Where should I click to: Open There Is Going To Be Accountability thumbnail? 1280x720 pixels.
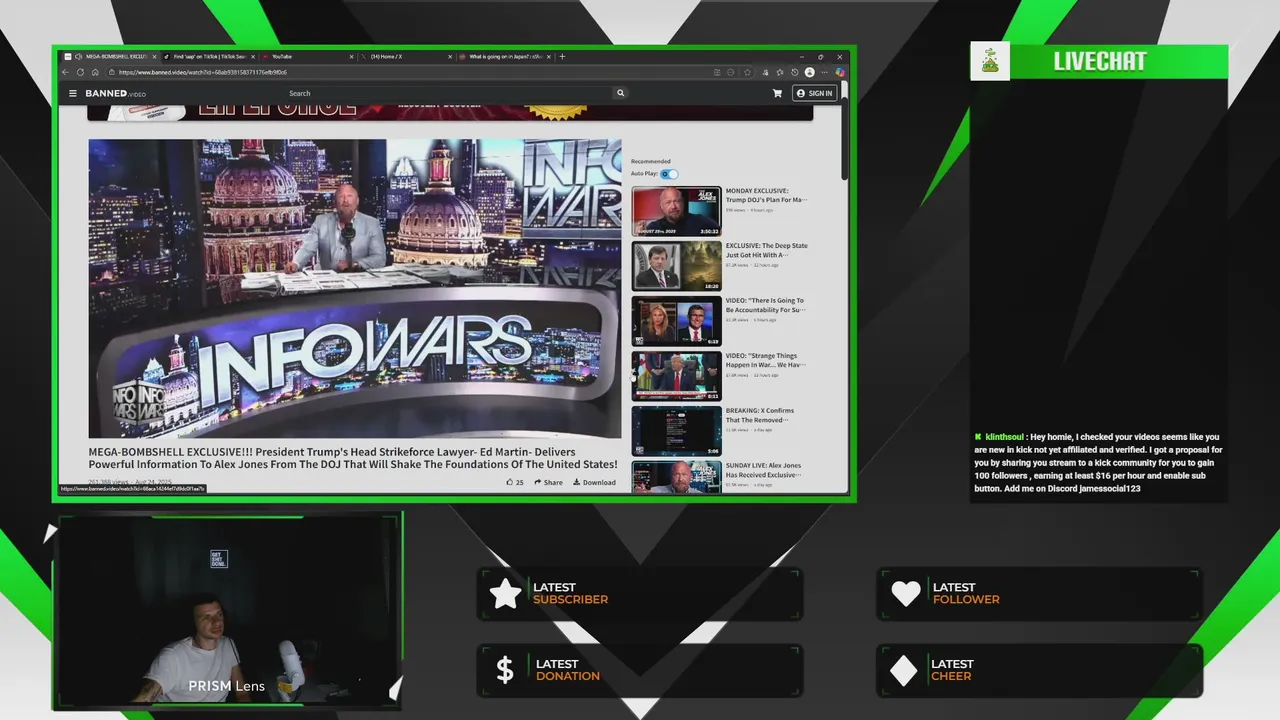point(676,321)
